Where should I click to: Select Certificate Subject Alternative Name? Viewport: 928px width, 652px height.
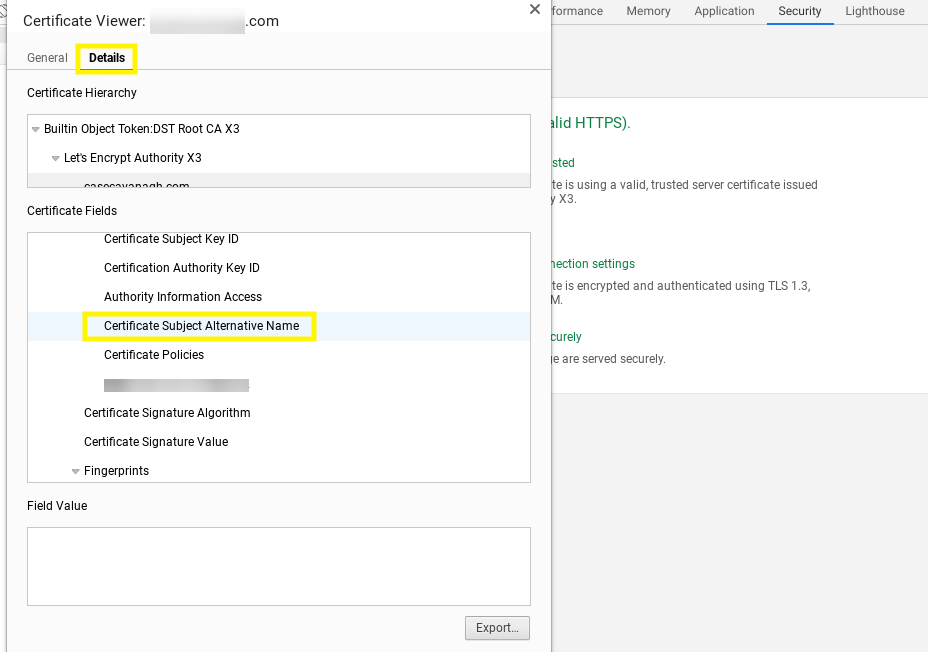click(x=198, y=326)
